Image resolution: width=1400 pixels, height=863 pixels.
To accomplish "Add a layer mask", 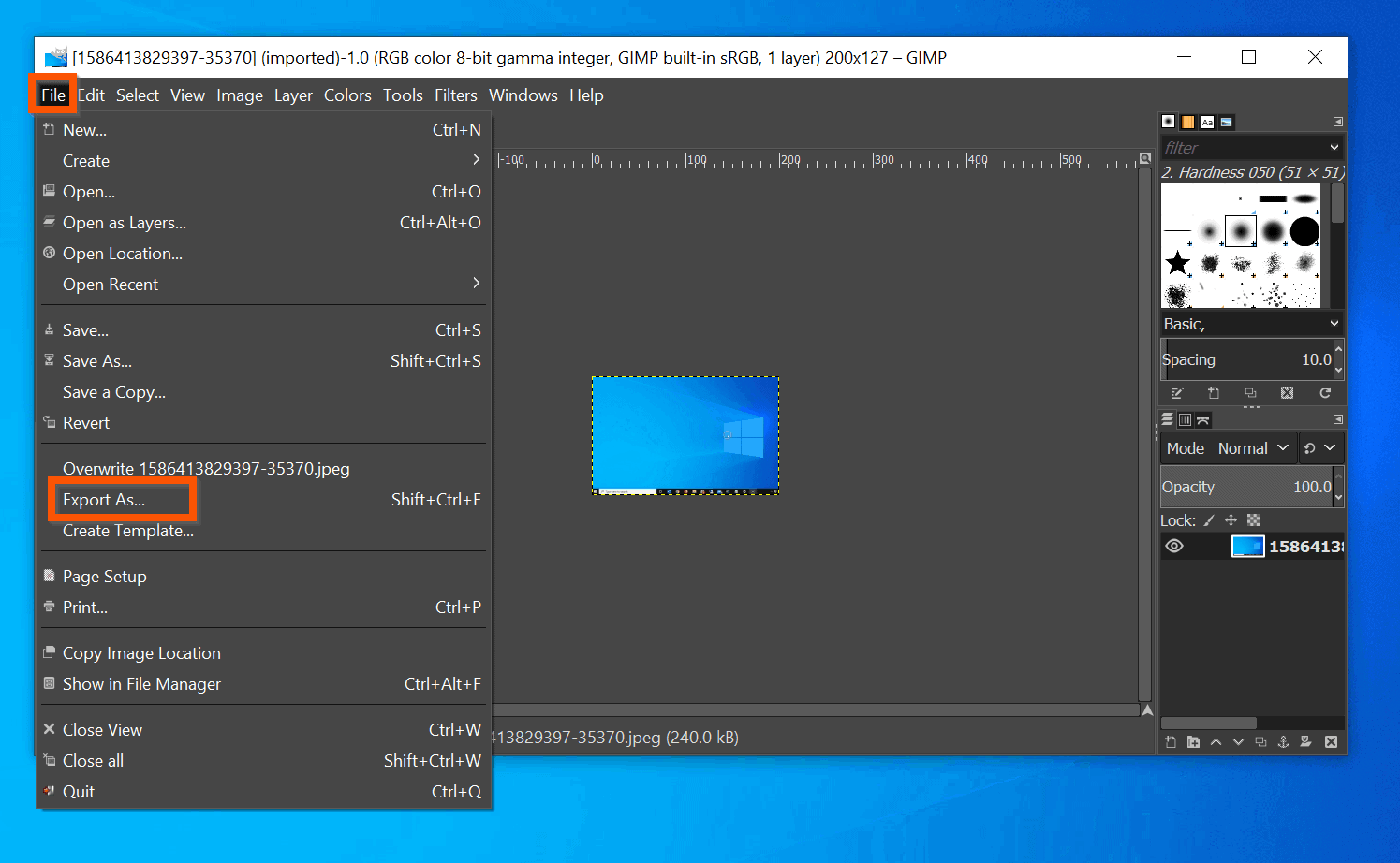I will tap(1306, 741).
